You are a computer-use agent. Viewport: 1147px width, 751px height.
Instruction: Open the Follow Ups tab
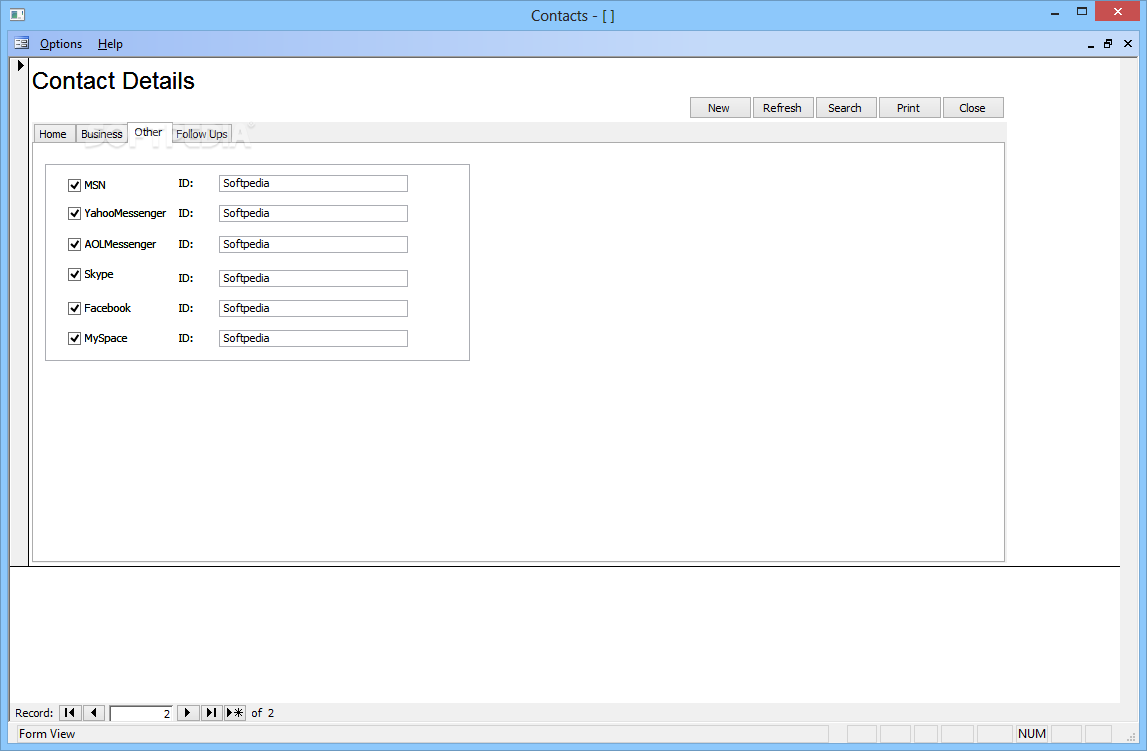click(202, 134)
